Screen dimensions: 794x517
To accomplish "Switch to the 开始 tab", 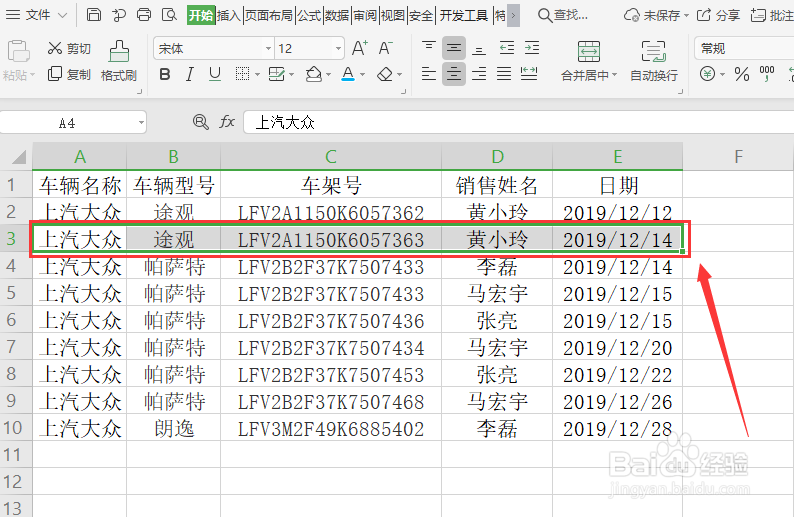I will coord(201,15).
